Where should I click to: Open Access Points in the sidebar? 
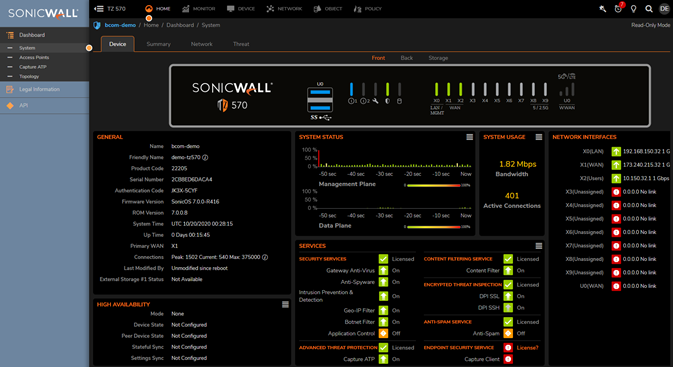click(34, 58)
